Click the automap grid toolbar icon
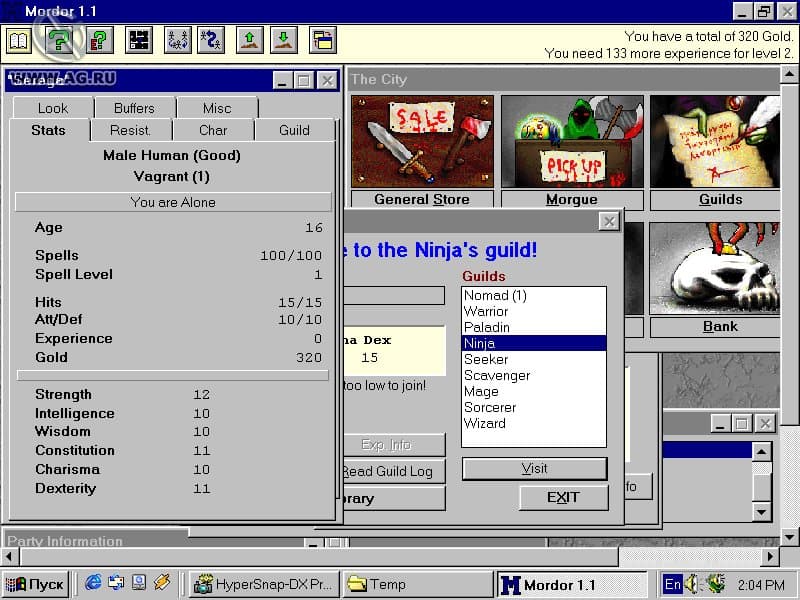The height and width of the screenshot is (600, 800). tap(139, 40)
